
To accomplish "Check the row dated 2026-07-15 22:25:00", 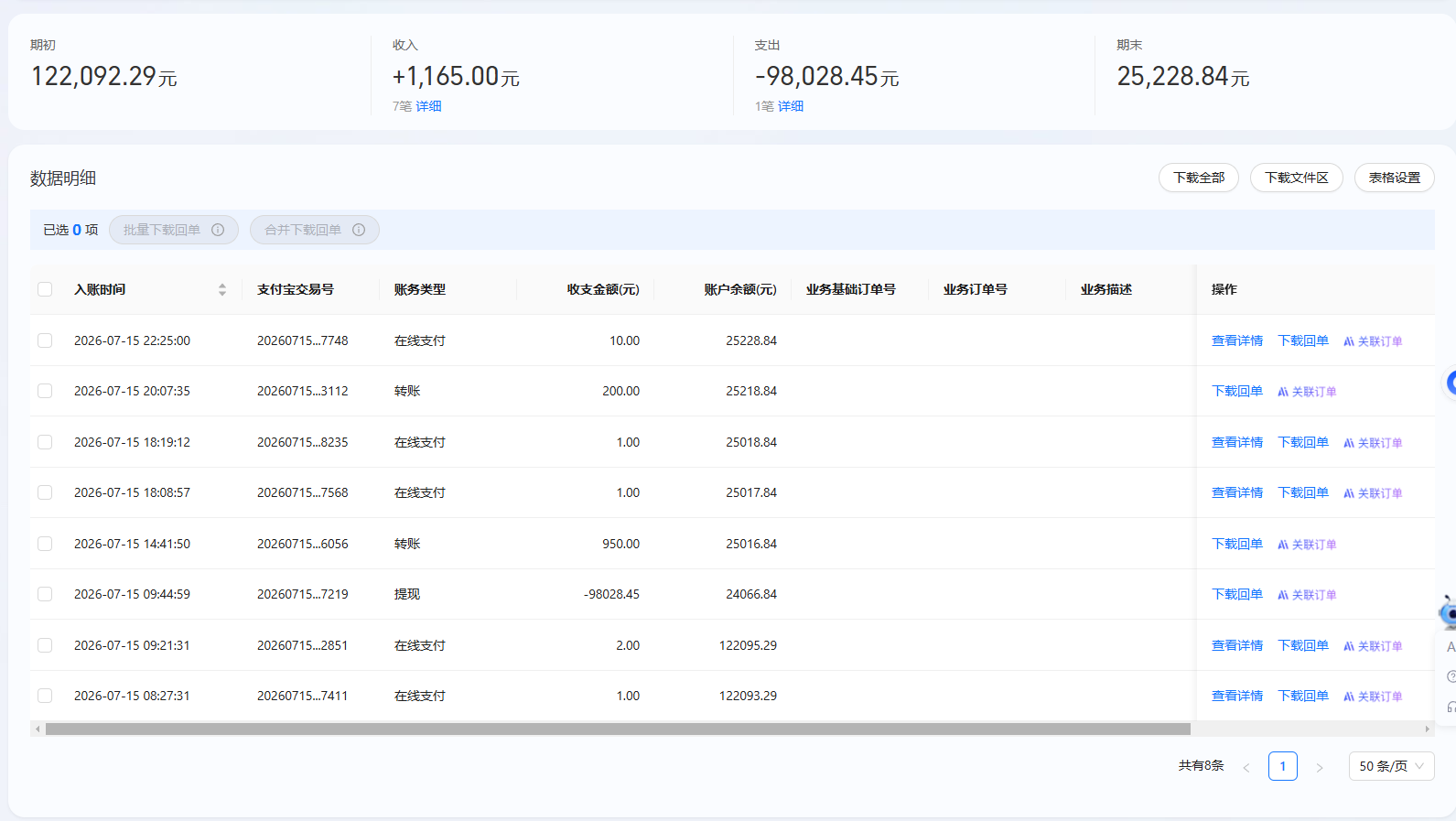I will point(45,340).
